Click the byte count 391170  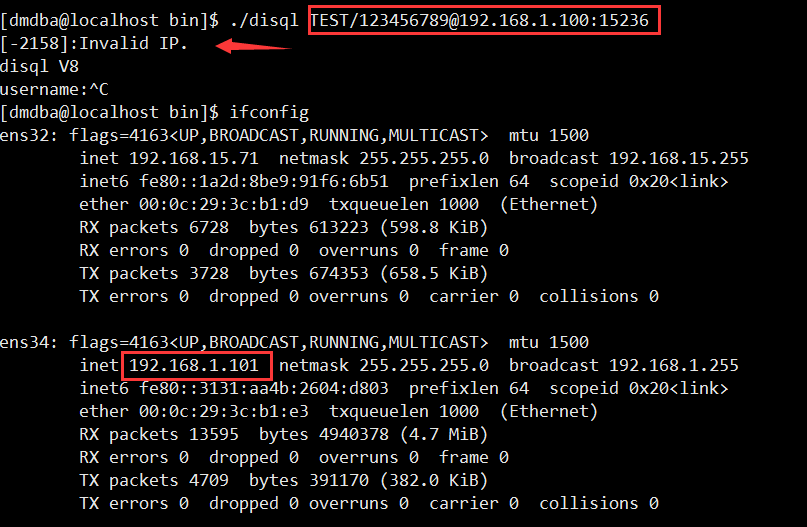339,480
